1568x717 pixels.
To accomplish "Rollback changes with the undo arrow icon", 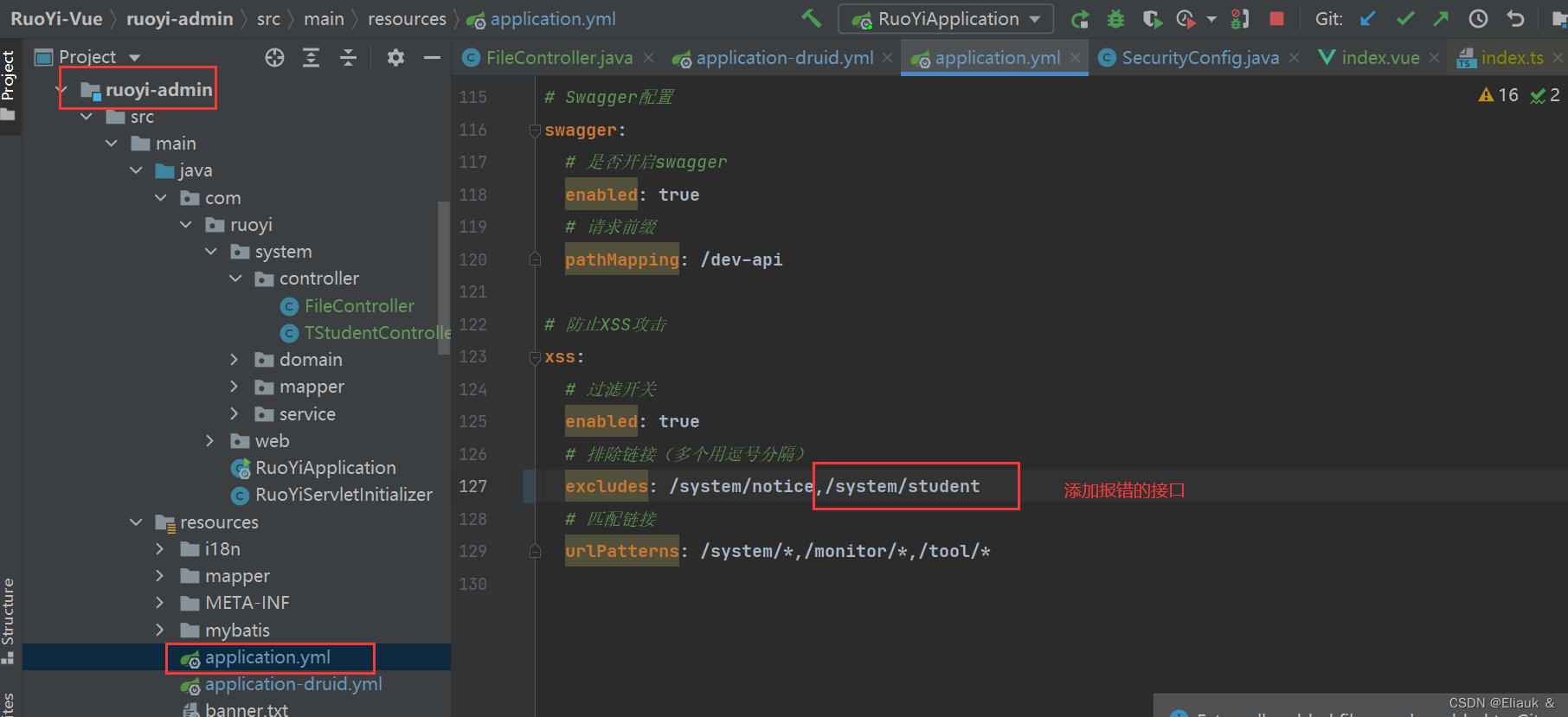I will tap(1515, 19).
